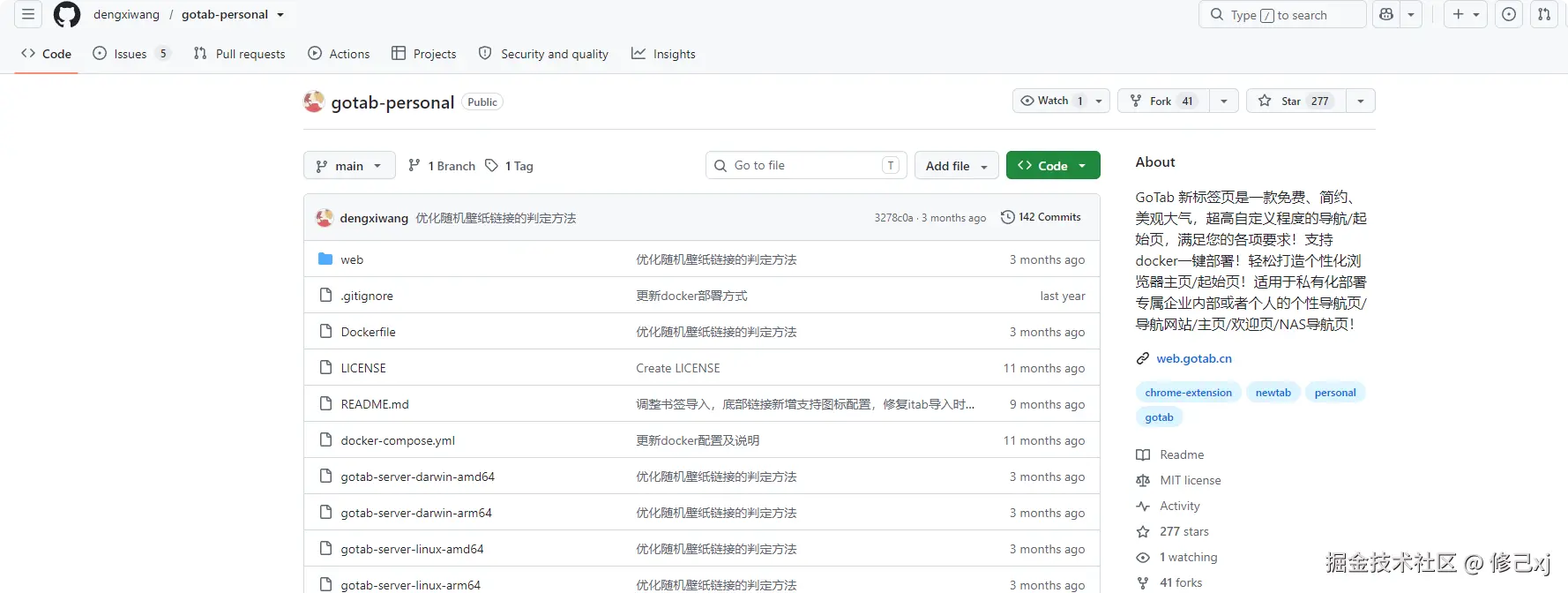Open the green Code clone dropdown
The height and width of the screenshot is (593, 1568).
pyautogui.click(x=1053, y=166)
